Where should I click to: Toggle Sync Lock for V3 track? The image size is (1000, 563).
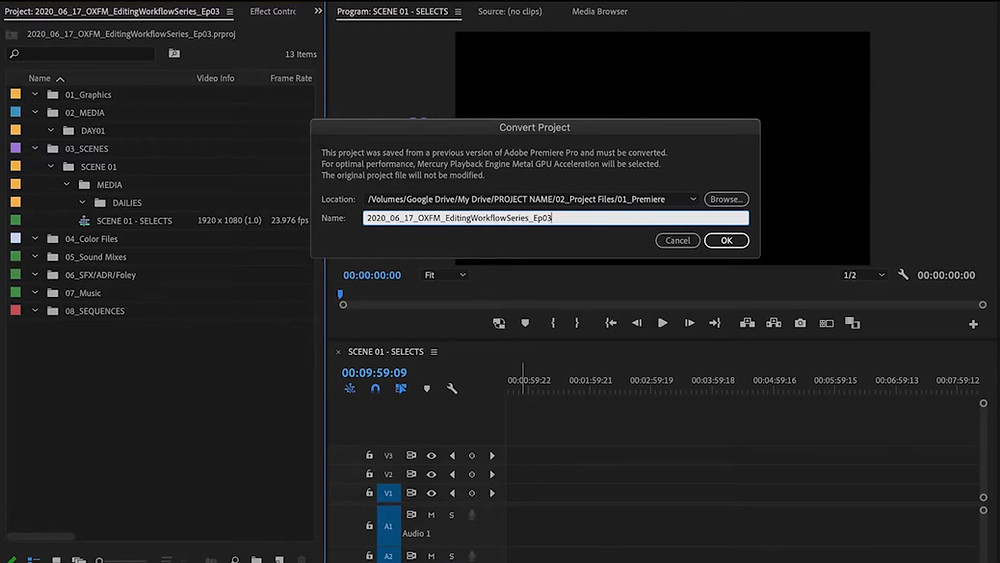point(411,455)
